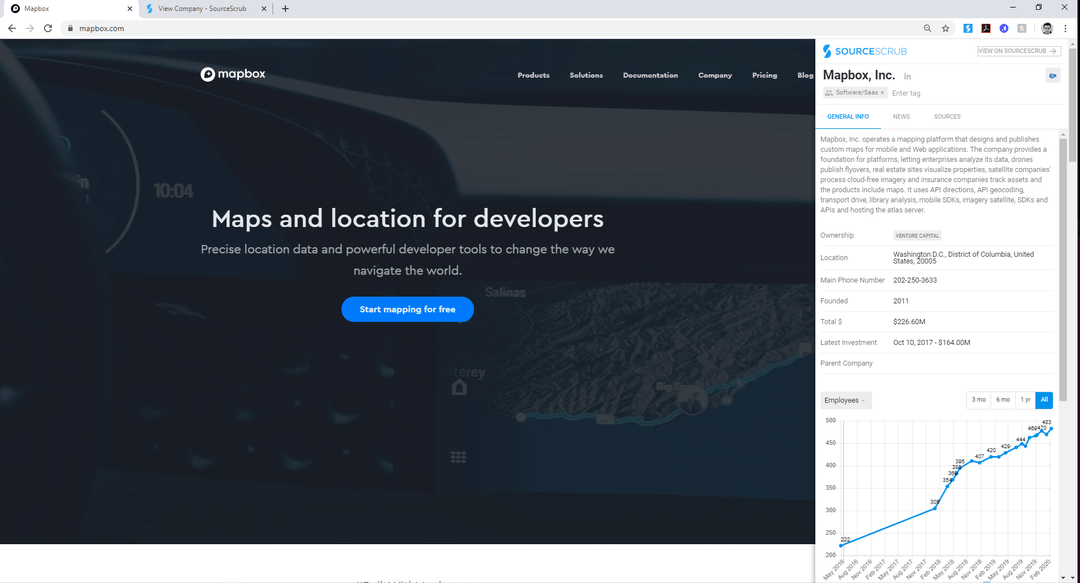Select the SOURCES tab
The width and height of the screenshot is (1080, 583).
(x=947, y=116)
